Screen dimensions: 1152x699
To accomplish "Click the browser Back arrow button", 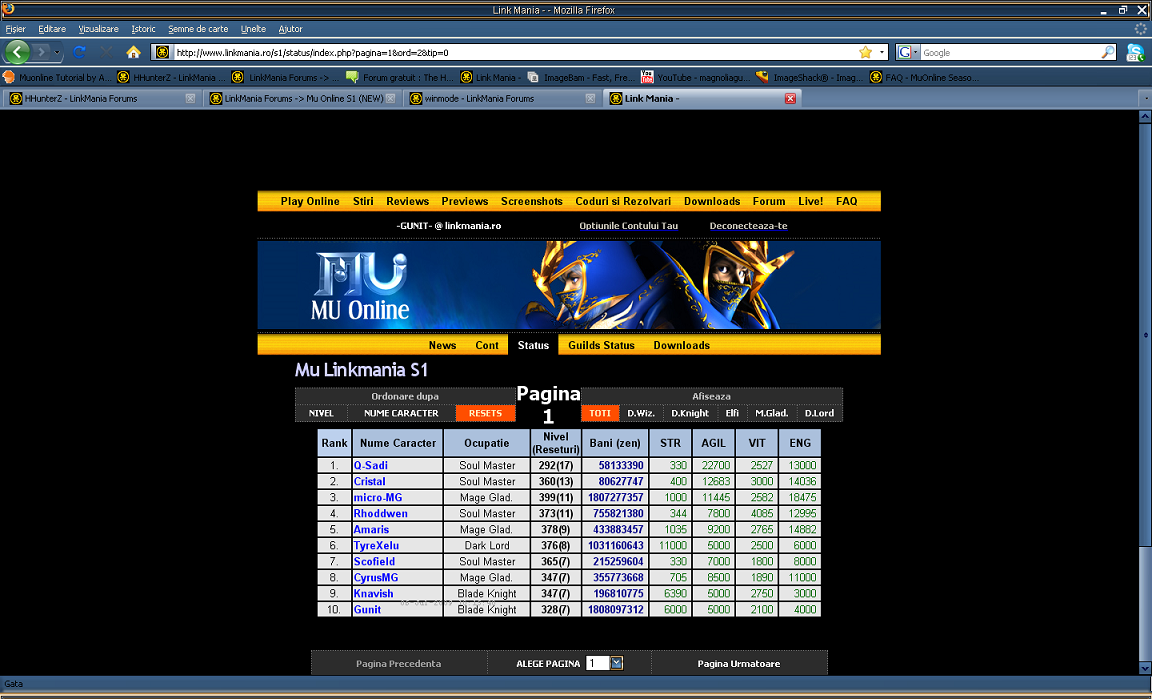I will point(17,52).
